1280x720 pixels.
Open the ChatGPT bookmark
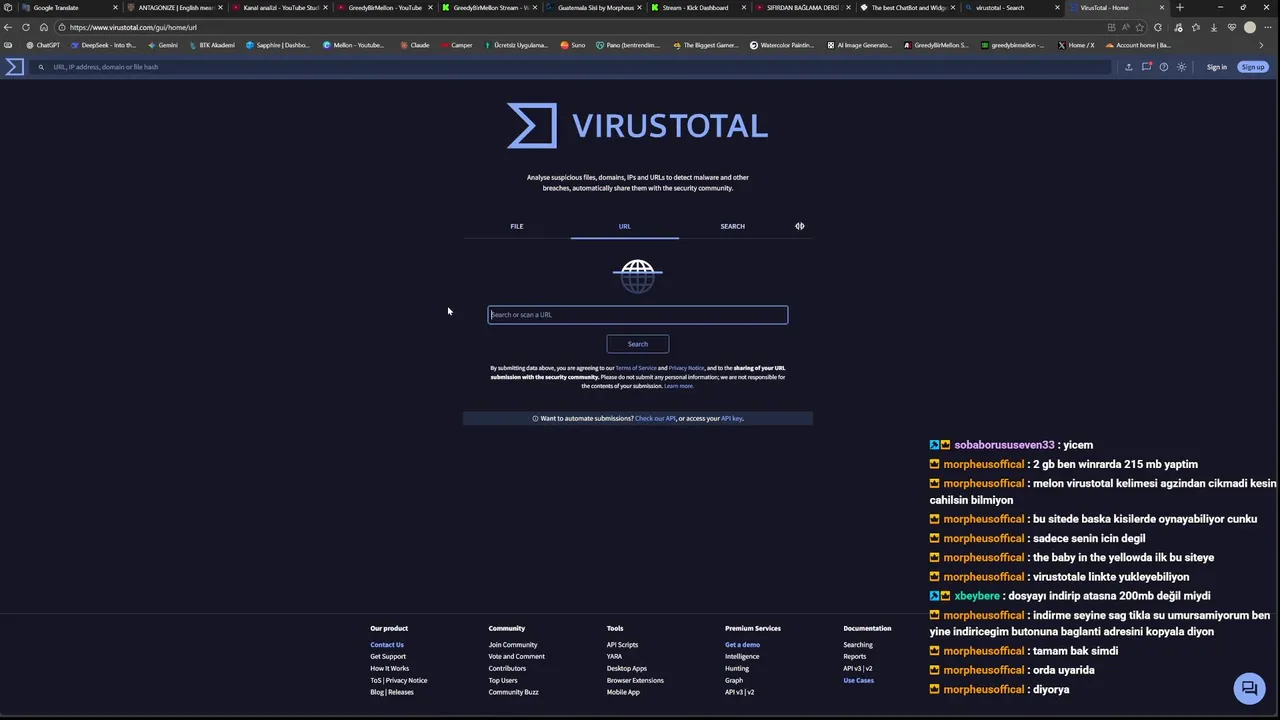[x=43, y=45]
